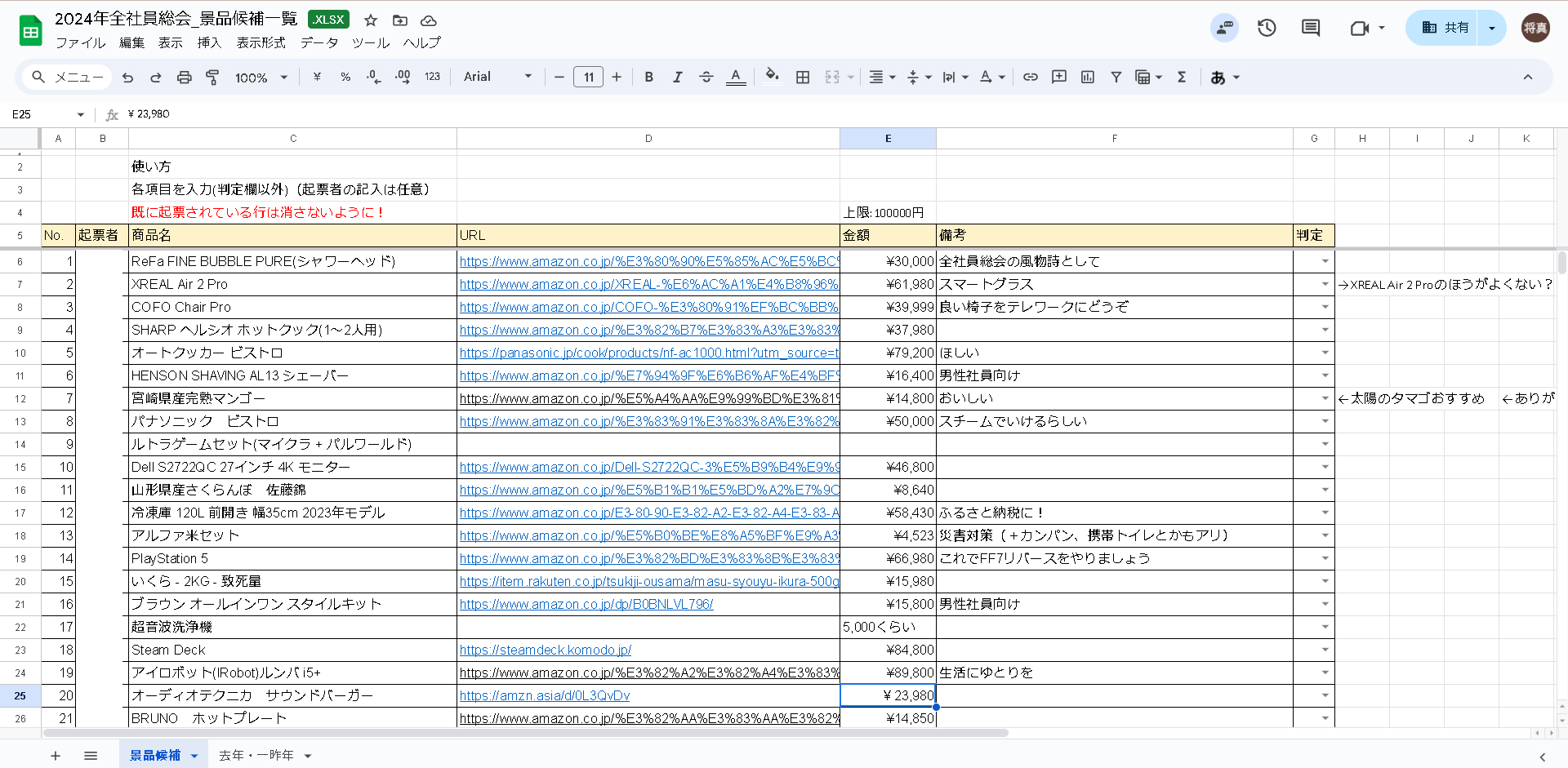Image resolution: width=1568 pixels, height=768 pixels.
Task: Click the borders grid icon
Action: [803, 78]
